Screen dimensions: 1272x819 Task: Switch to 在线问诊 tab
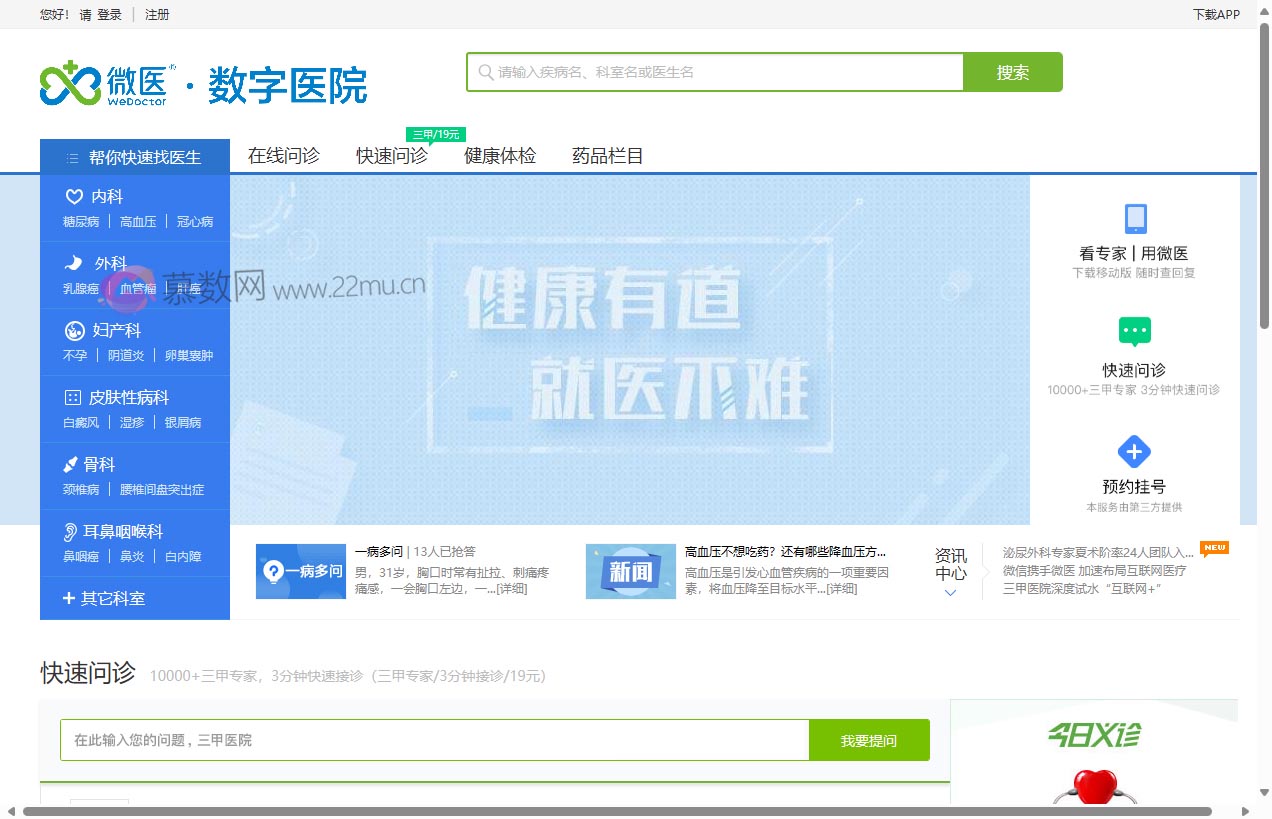coord(284,156)
